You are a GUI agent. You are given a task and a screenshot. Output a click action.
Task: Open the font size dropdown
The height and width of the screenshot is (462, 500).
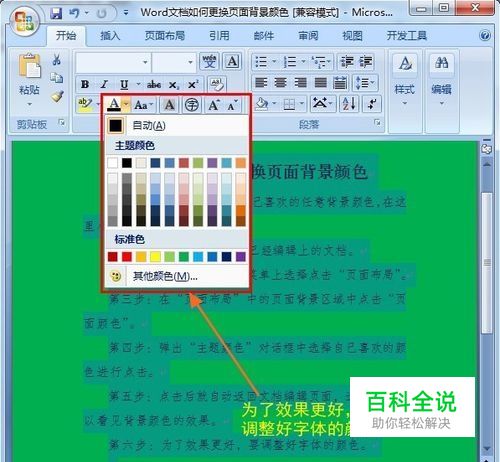pyautogui.click(x=190, y=62)
